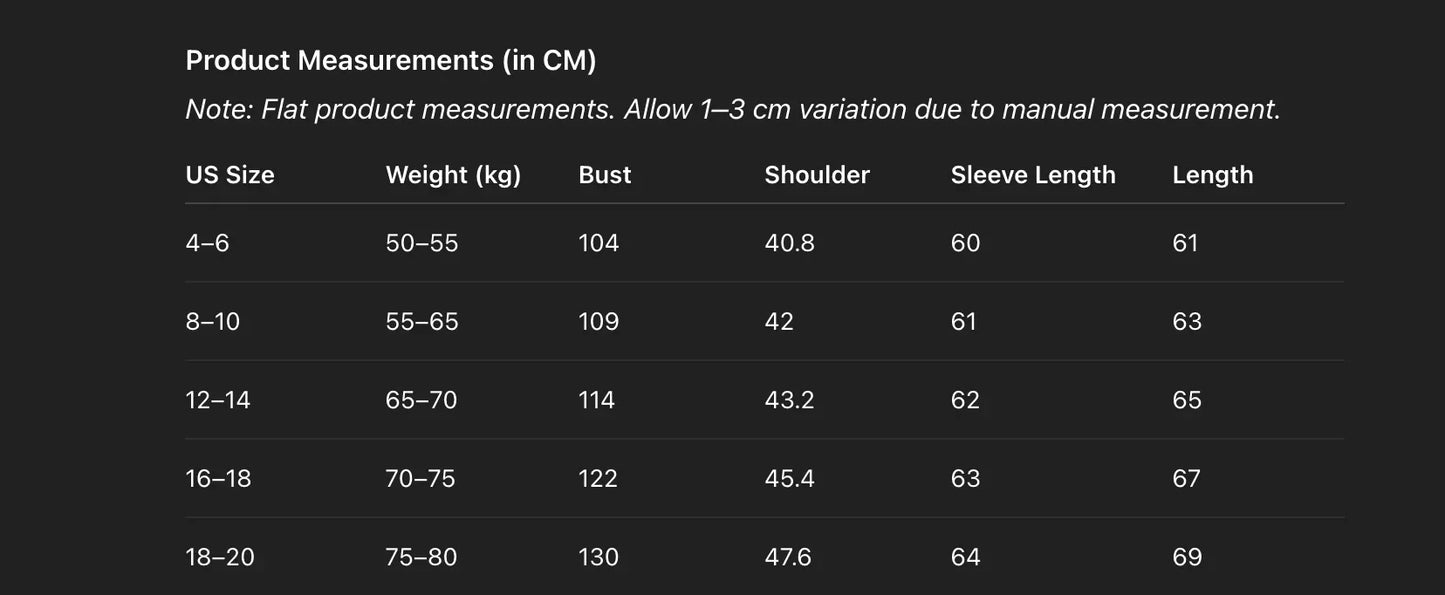Click the 75–80 weight value

click(x=421, y=557)
